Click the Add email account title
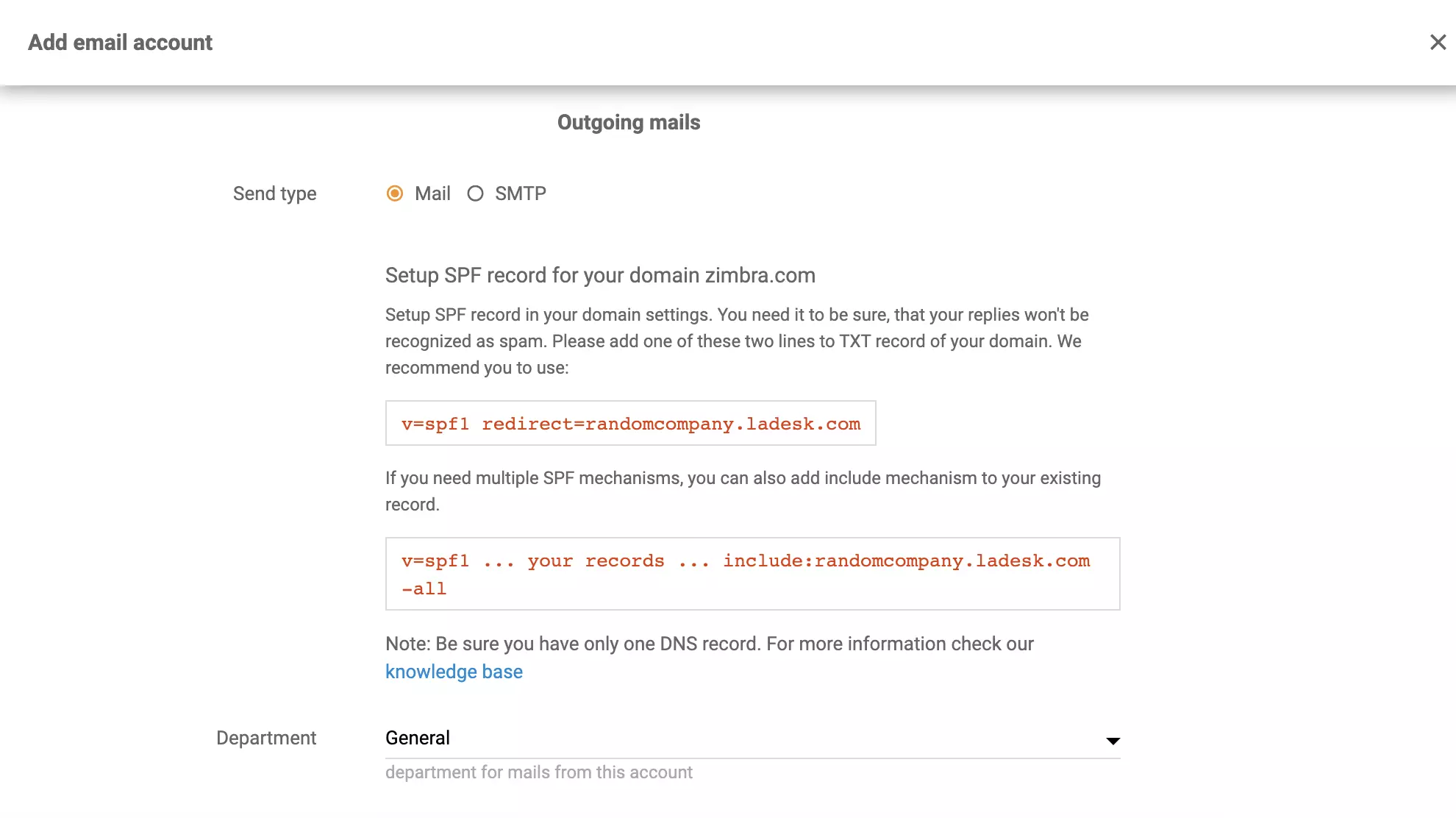The image size is (1456, 818). click(x=120, y=42)
